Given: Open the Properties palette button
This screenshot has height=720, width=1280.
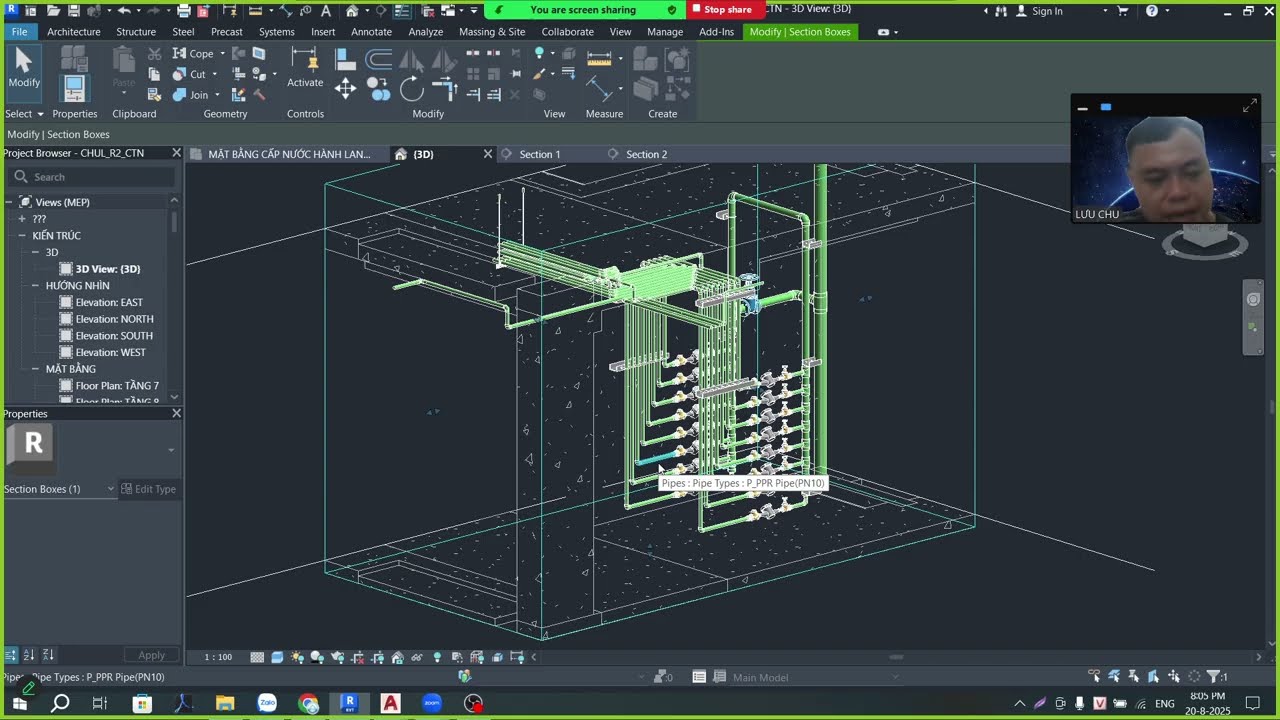Looking at the screenshot, I should tap(74, 87).
